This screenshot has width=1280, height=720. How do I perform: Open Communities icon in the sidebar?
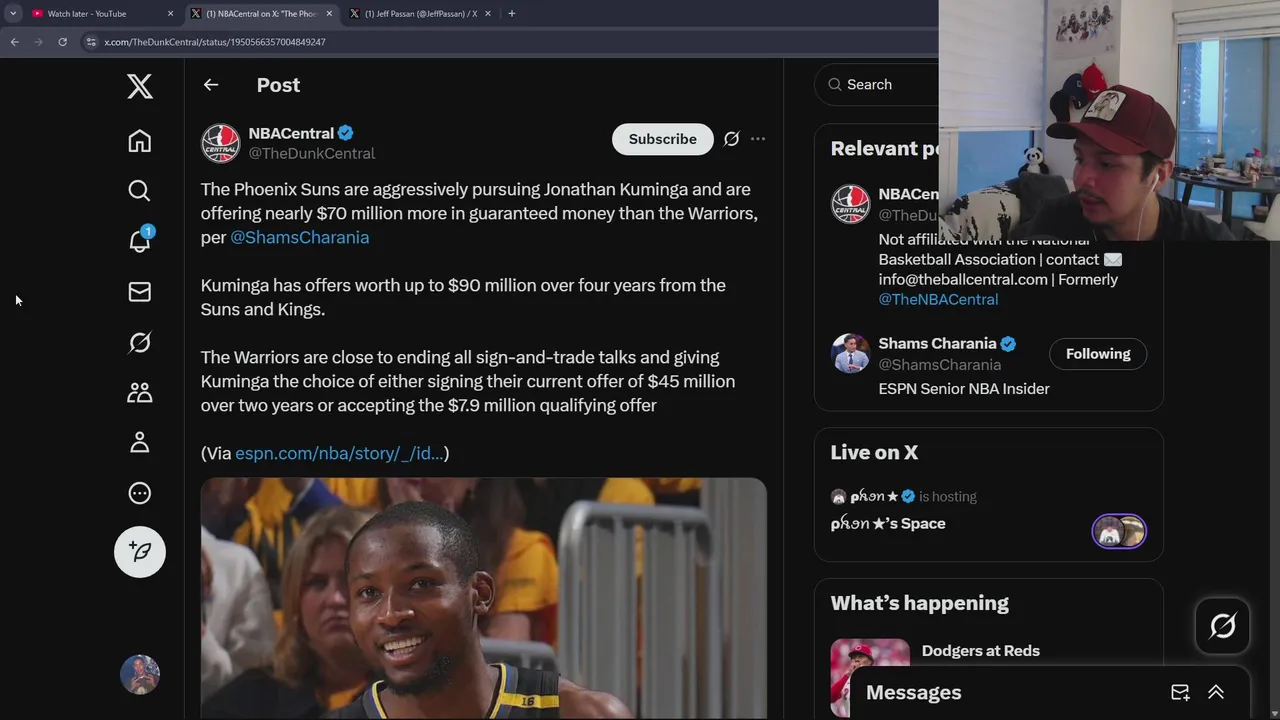coord(140,392)
